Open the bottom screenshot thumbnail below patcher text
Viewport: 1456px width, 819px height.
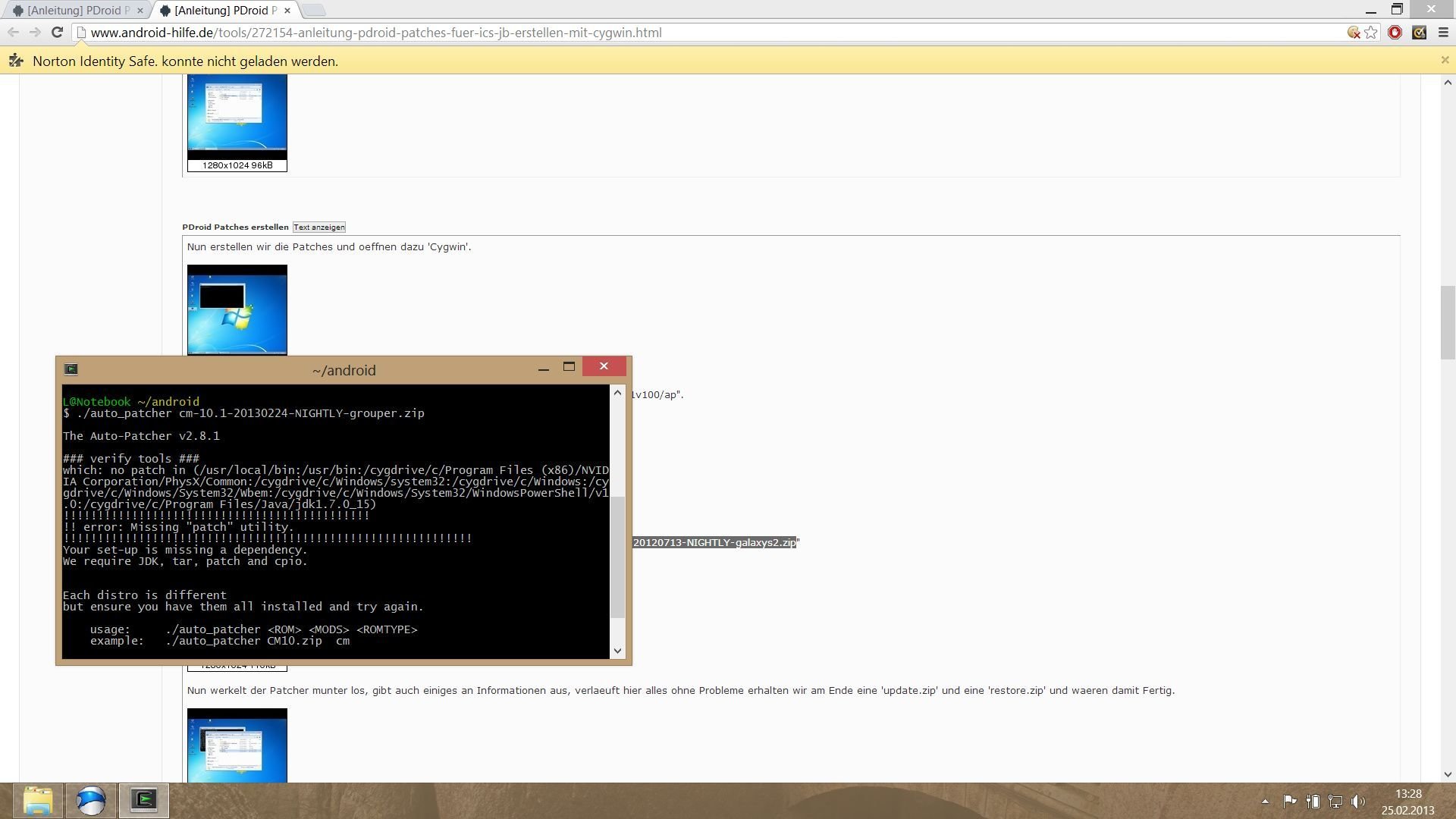click(237, 745)
